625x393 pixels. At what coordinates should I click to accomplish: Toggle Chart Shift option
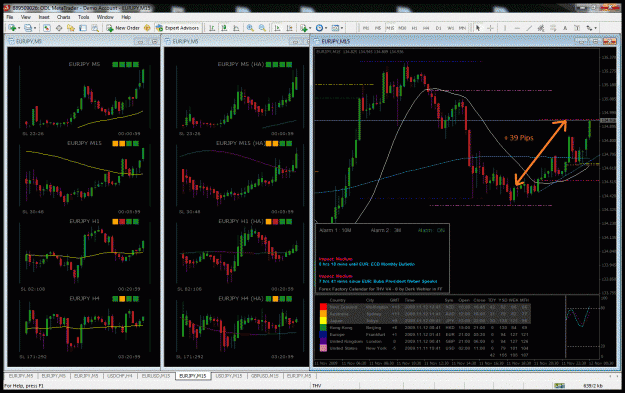tap(290, 28)
